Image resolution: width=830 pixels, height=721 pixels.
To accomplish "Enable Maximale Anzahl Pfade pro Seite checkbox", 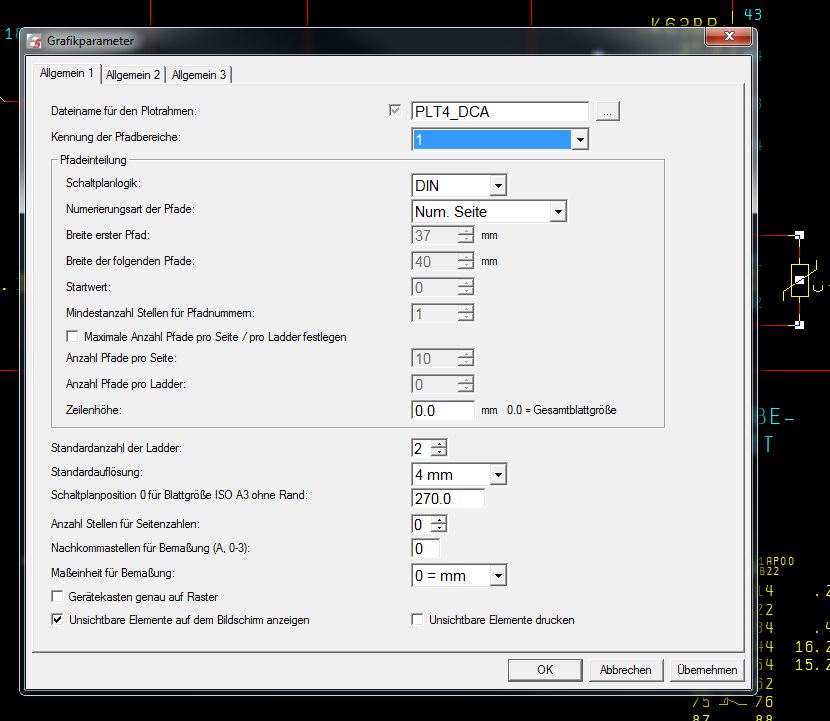I will coord(72,336).
